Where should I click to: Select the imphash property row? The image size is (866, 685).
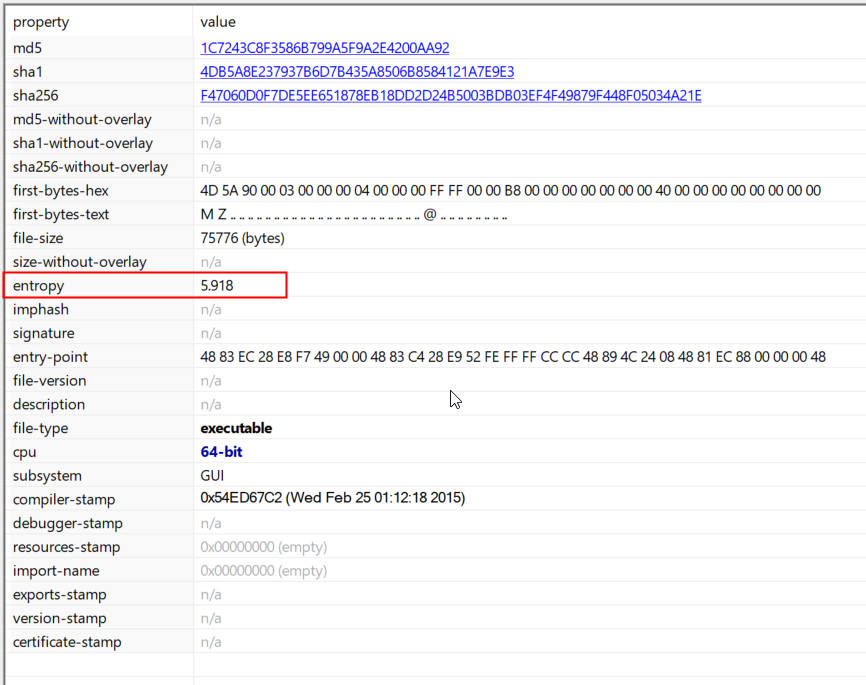[x=41, y=310]
